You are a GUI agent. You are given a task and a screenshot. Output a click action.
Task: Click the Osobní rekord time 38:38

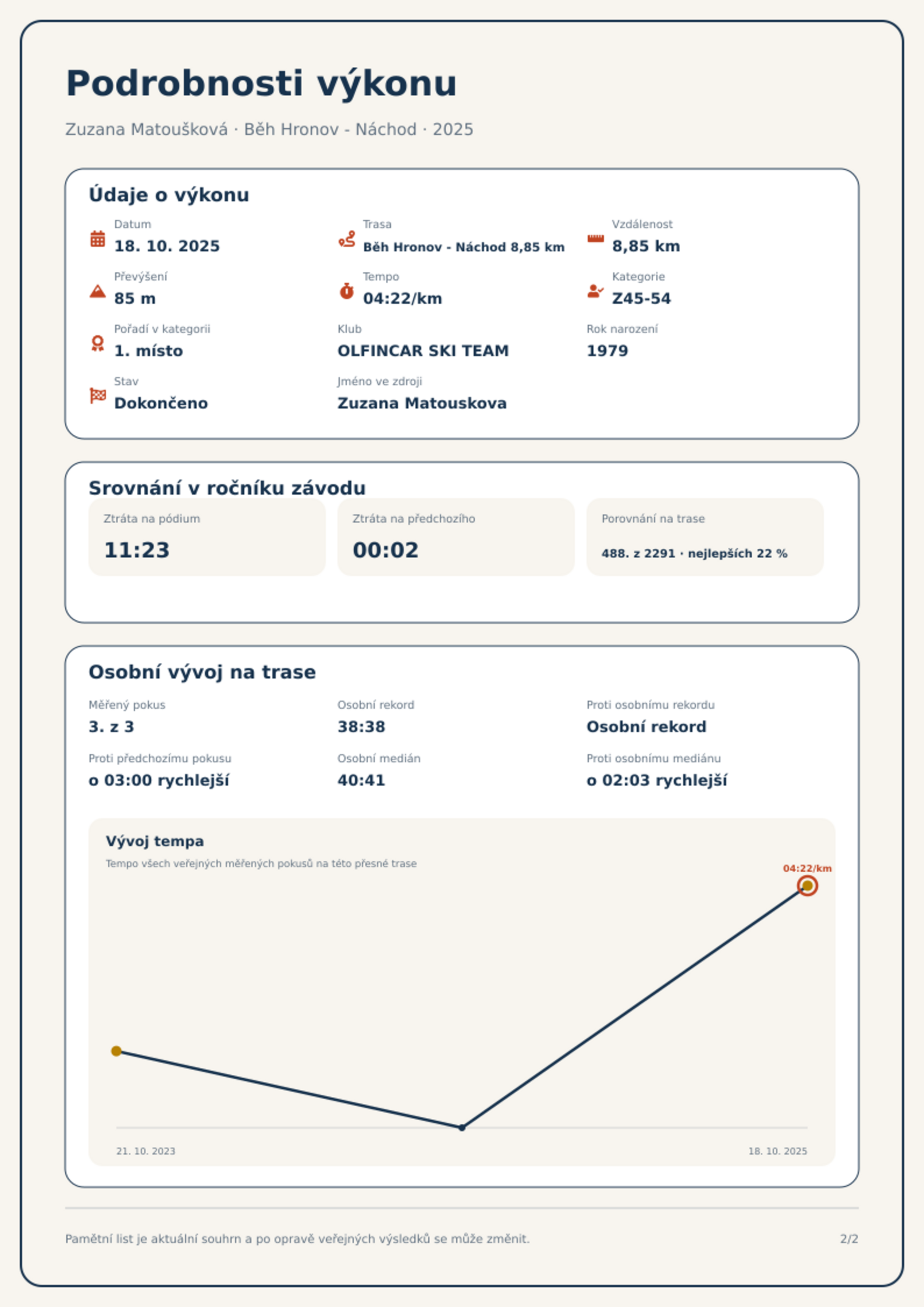point(361,727)
